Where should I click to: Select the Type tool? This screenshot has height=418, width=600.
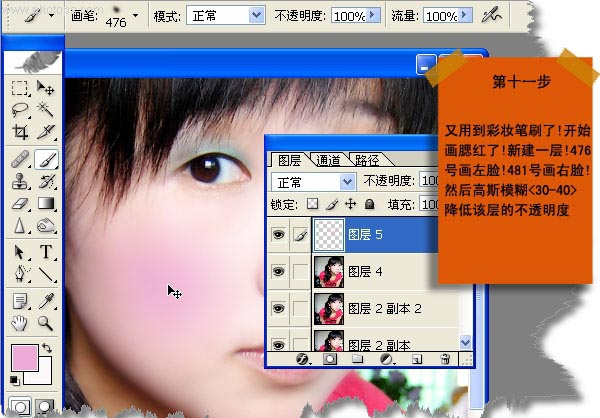click(46, 252)
